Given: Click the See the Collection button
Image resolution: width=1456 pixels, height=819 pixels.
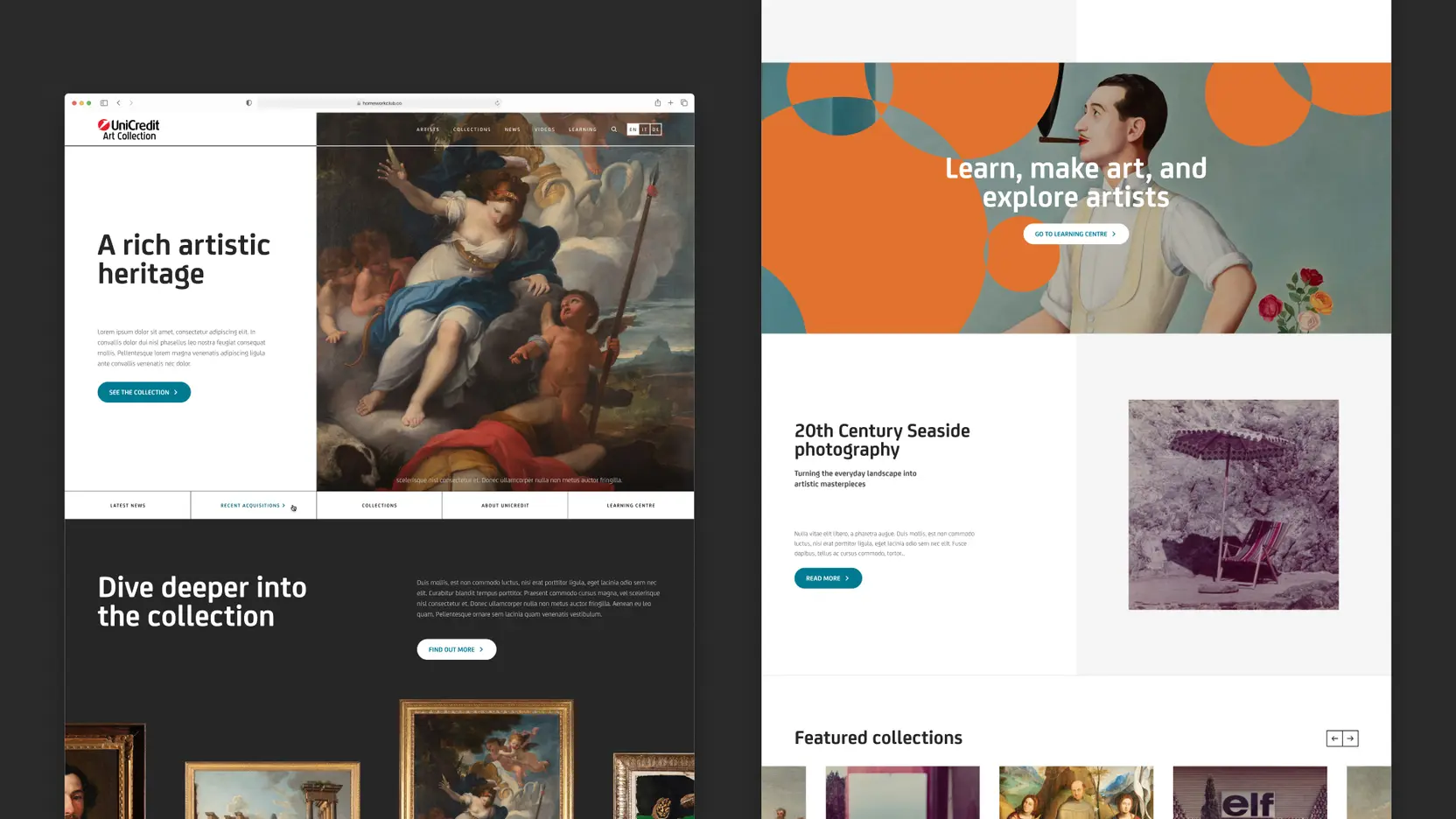Looking at the screenshot, I should point(144,392).
